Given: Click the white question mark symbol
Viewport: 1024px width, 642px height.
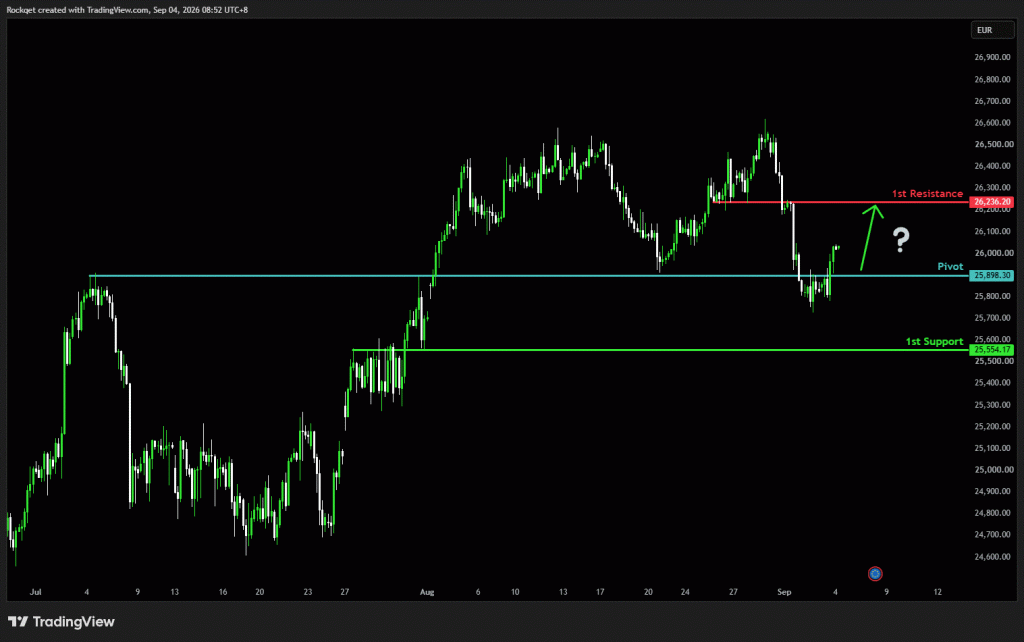Looking at the screenshot, I should click(x=901, y=240).
